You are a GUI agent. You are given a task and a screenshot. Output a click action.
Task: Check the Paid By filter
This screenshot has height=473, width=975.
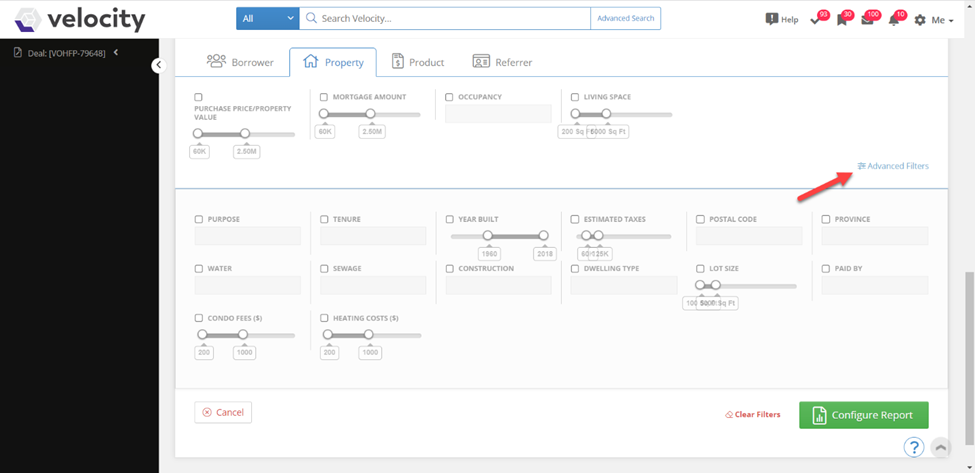click(x=826, y=269)
